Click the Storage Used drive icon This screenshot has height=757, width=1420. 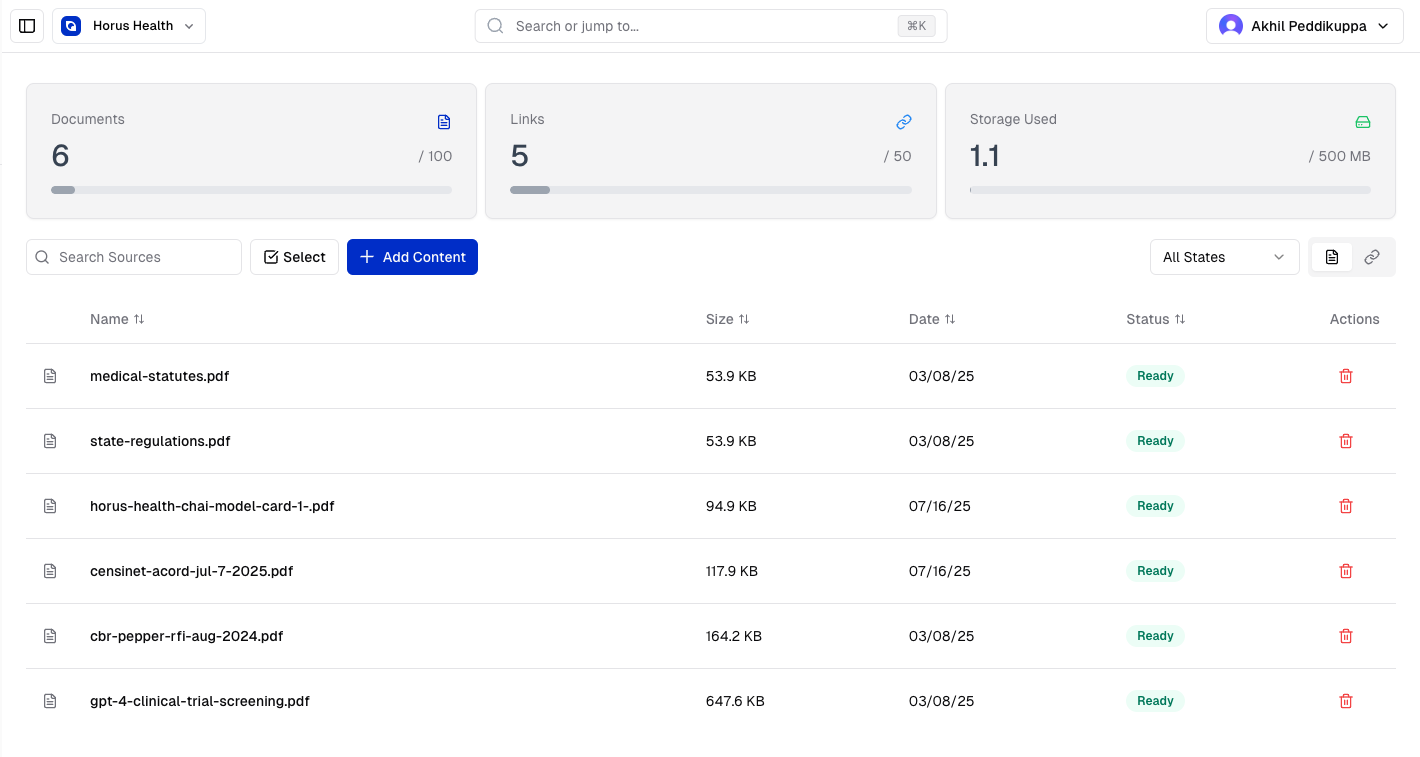(x=1362, y=122)
